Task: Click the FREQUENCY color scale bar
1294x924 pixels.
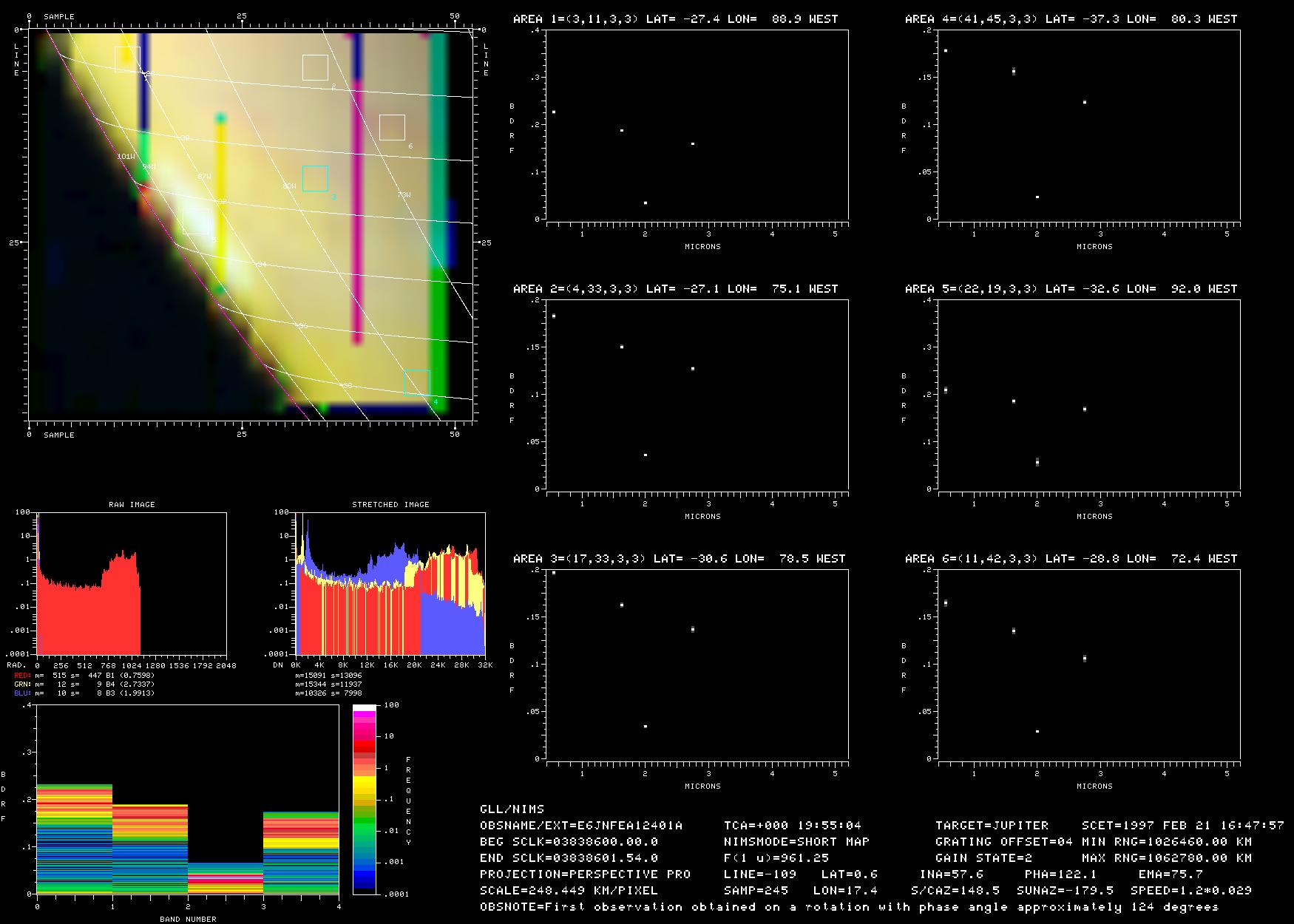Action: coord(365,799)
